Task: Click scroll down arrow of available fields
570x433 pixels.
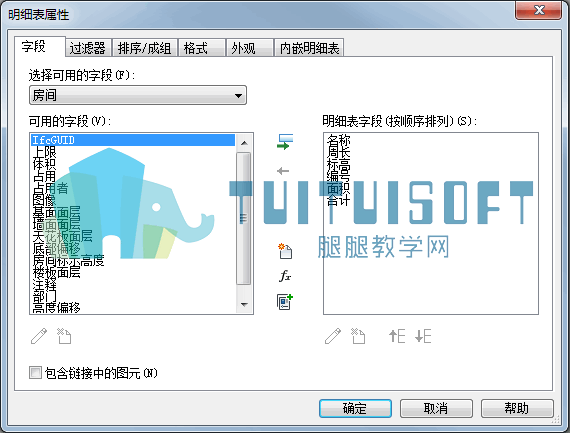Action: [x=244, y=305]
